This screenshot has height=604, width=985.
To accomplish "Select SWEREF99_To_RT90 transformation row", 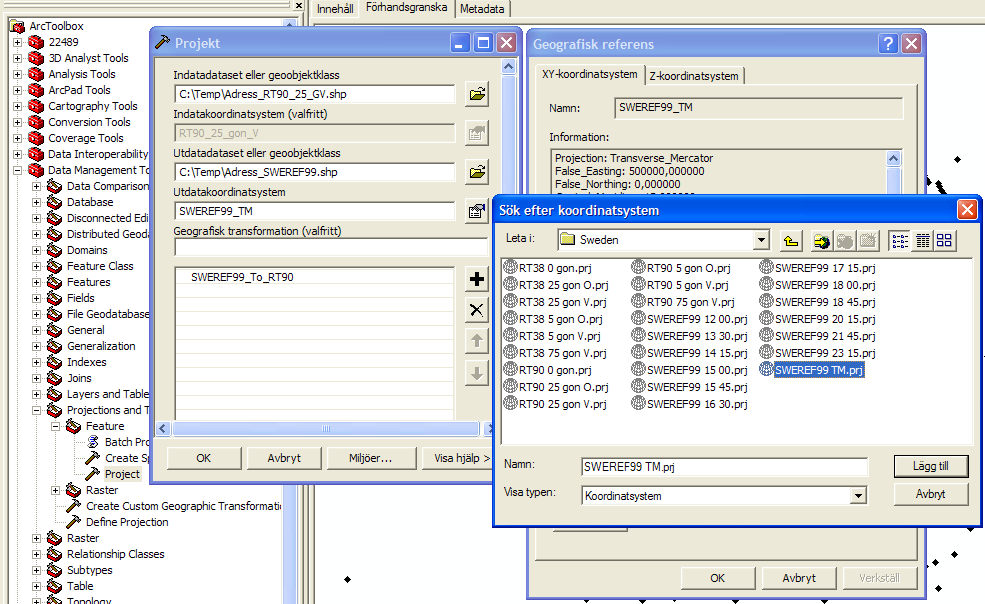I will click(x=314, y=277).
